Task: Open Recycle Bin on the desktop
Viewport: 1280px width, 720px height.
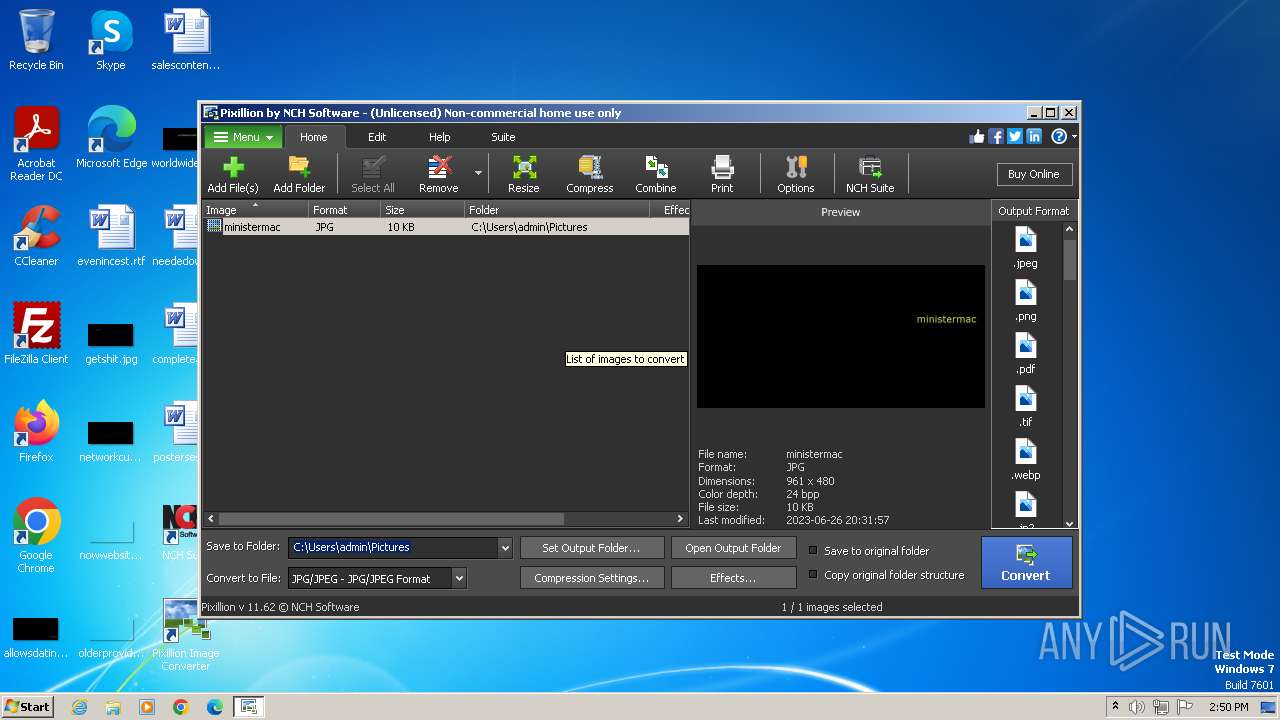Action: pos(36,40)
